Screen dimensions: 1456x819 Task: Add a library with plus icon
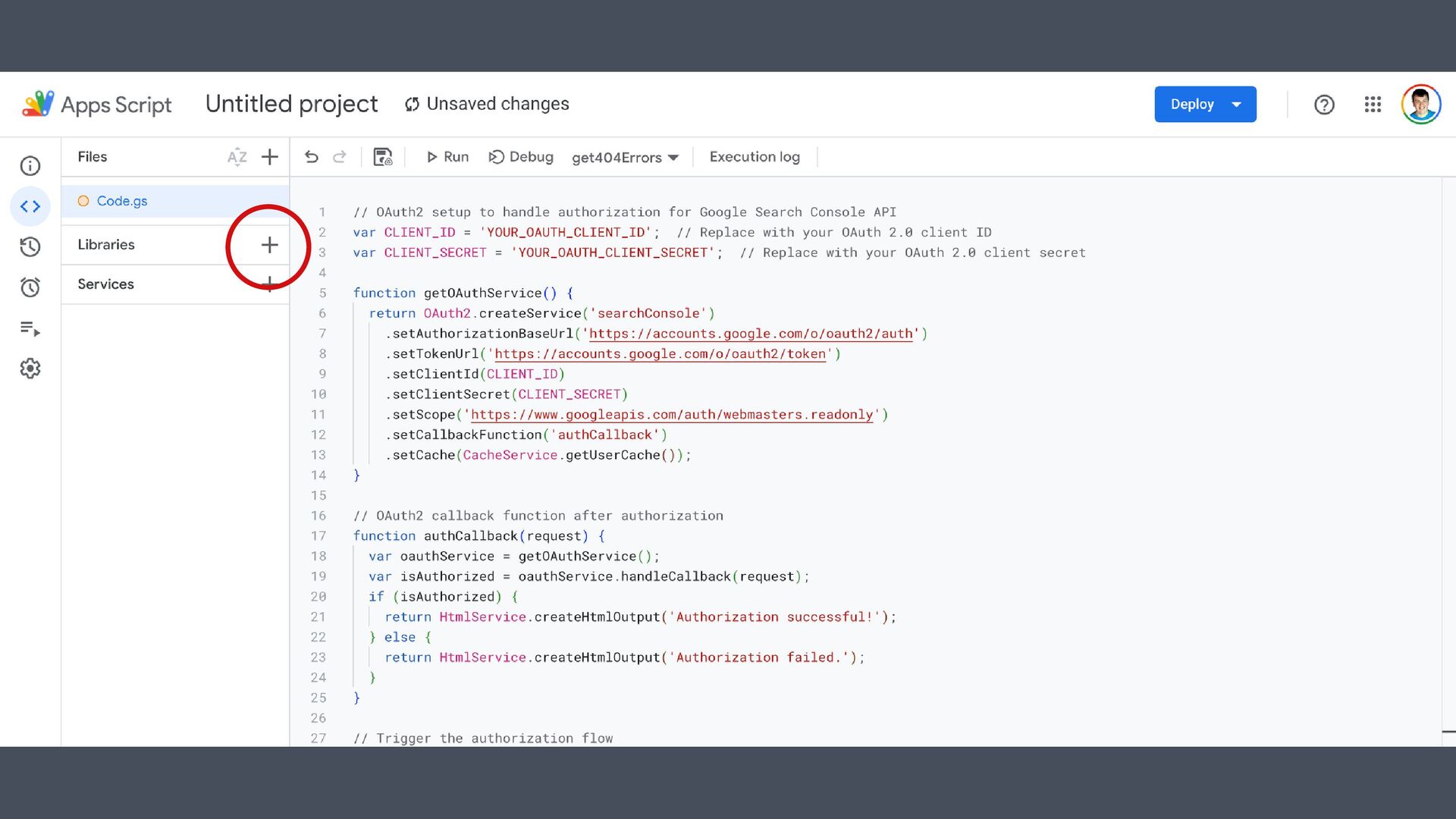click(x=269, y=245)
